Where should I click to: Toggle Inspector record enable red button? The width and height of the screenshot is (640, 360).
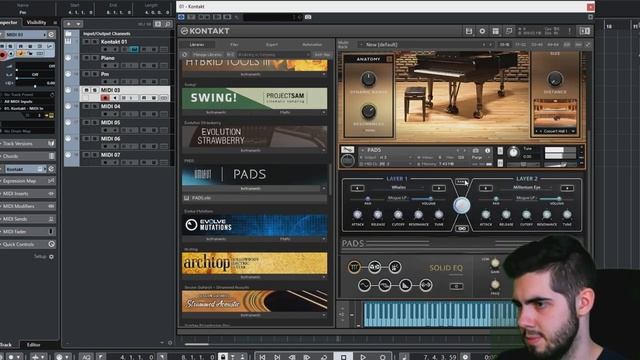coord(2,54)
